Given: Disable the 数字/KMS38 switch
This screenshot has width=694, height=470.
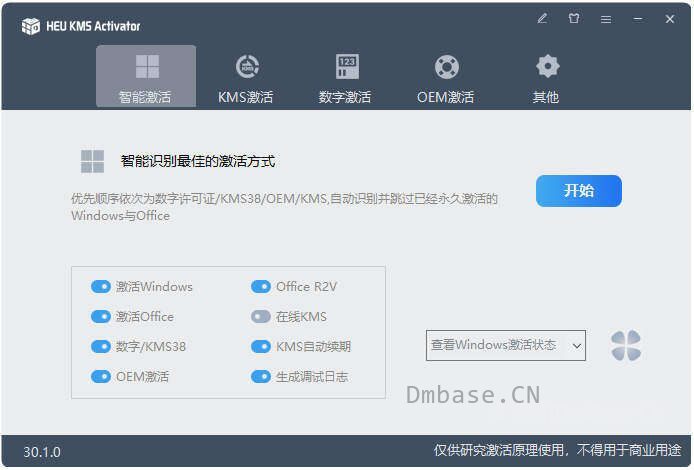Looking at the screenshot, I should tap(100, 347).
